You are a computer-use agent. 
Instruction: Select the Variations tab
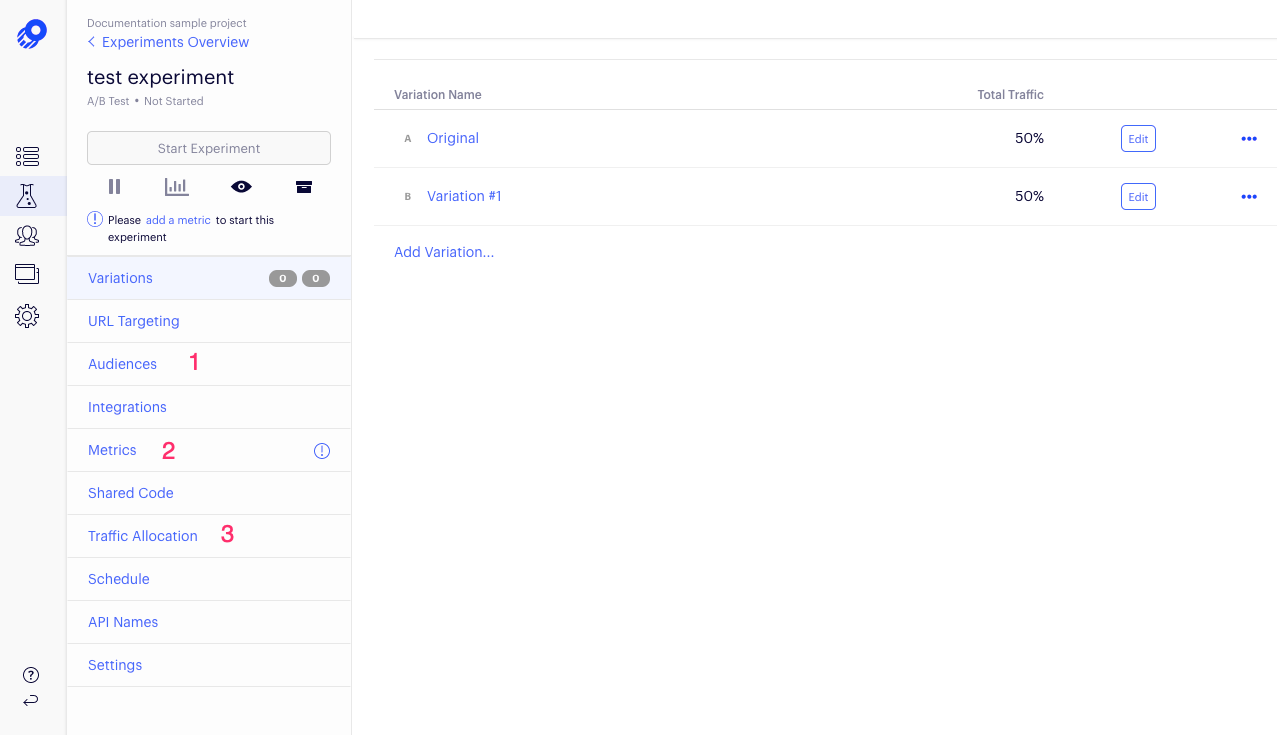click(209, 278)
